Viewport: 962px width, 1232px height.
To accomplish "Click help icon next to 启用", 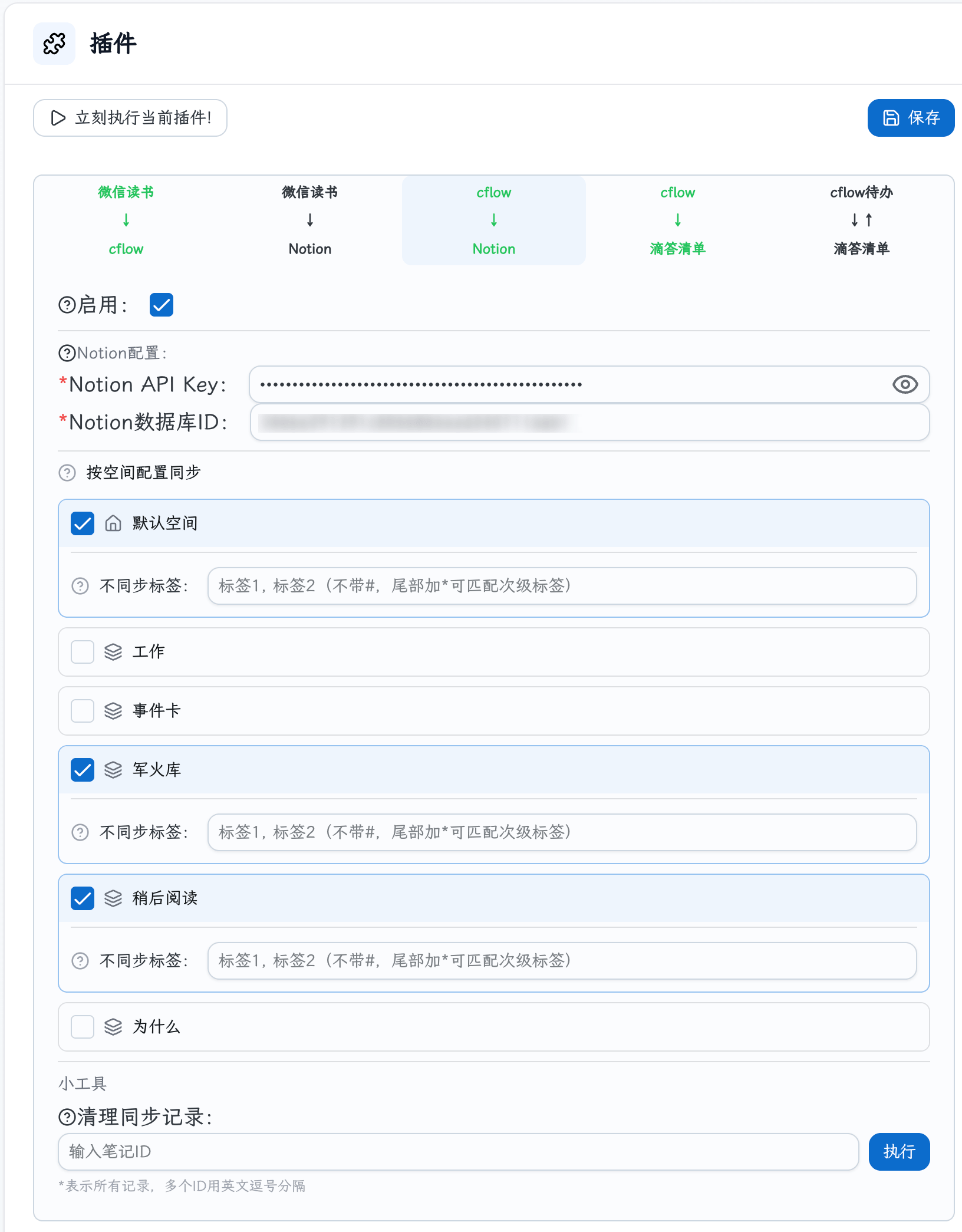I will click(x=67, y=305).
